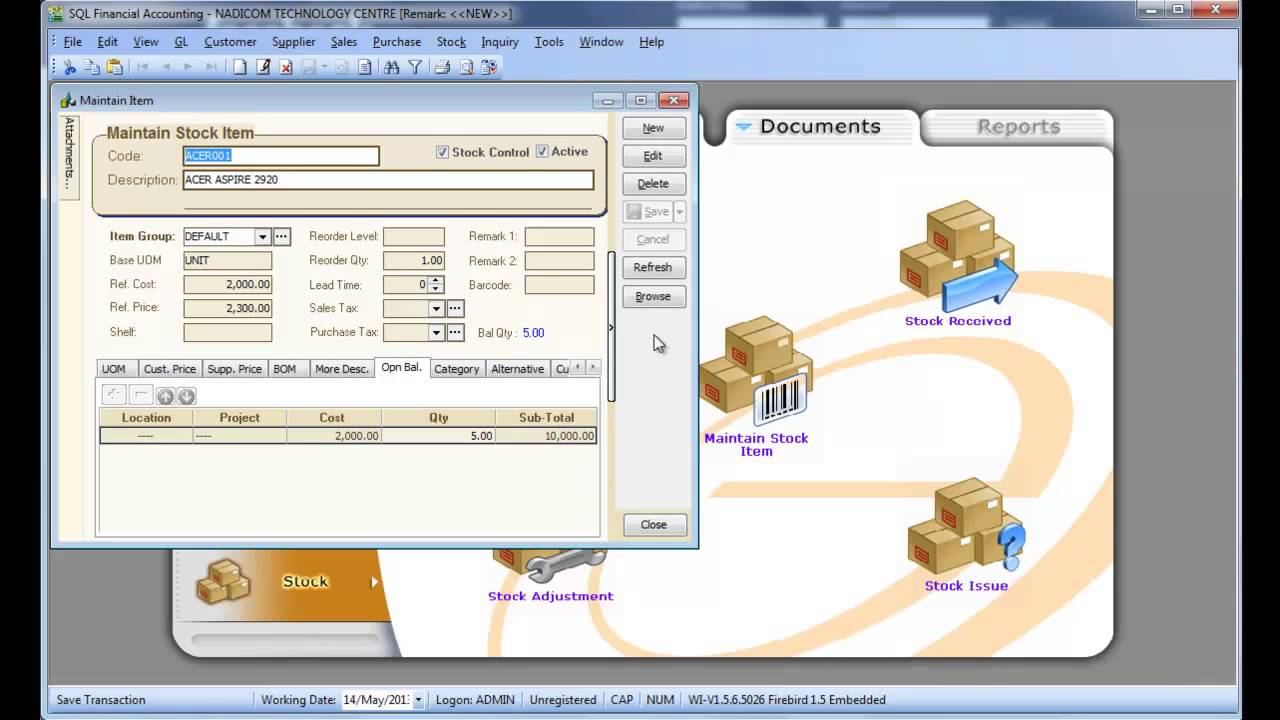Click the Delete button
The height and width of the screenshot is (720, 1280).
pos(653,184)
